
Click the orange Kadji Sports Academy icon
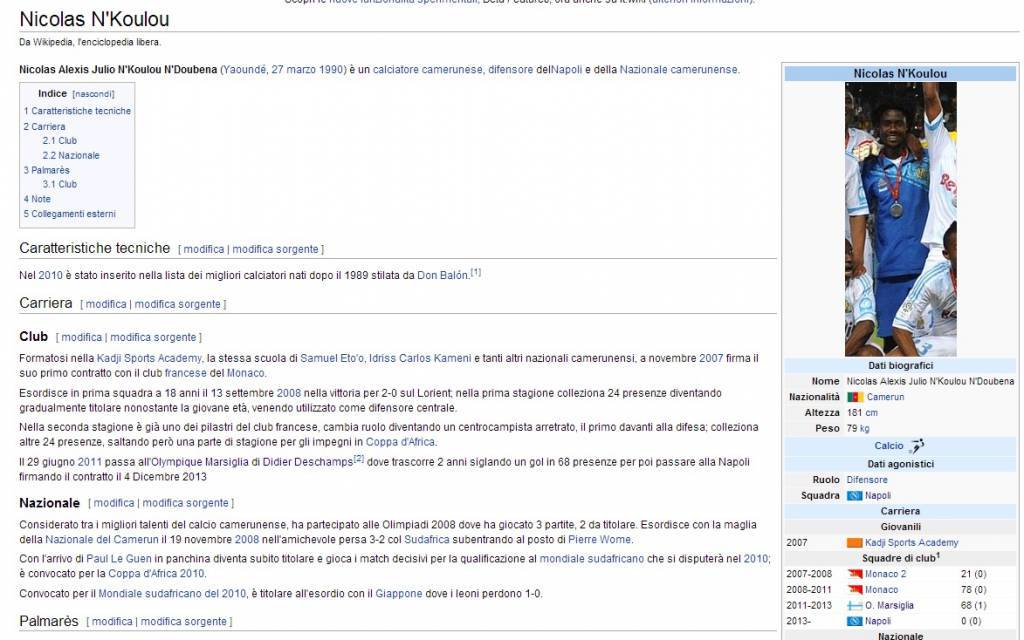[854, 542]
